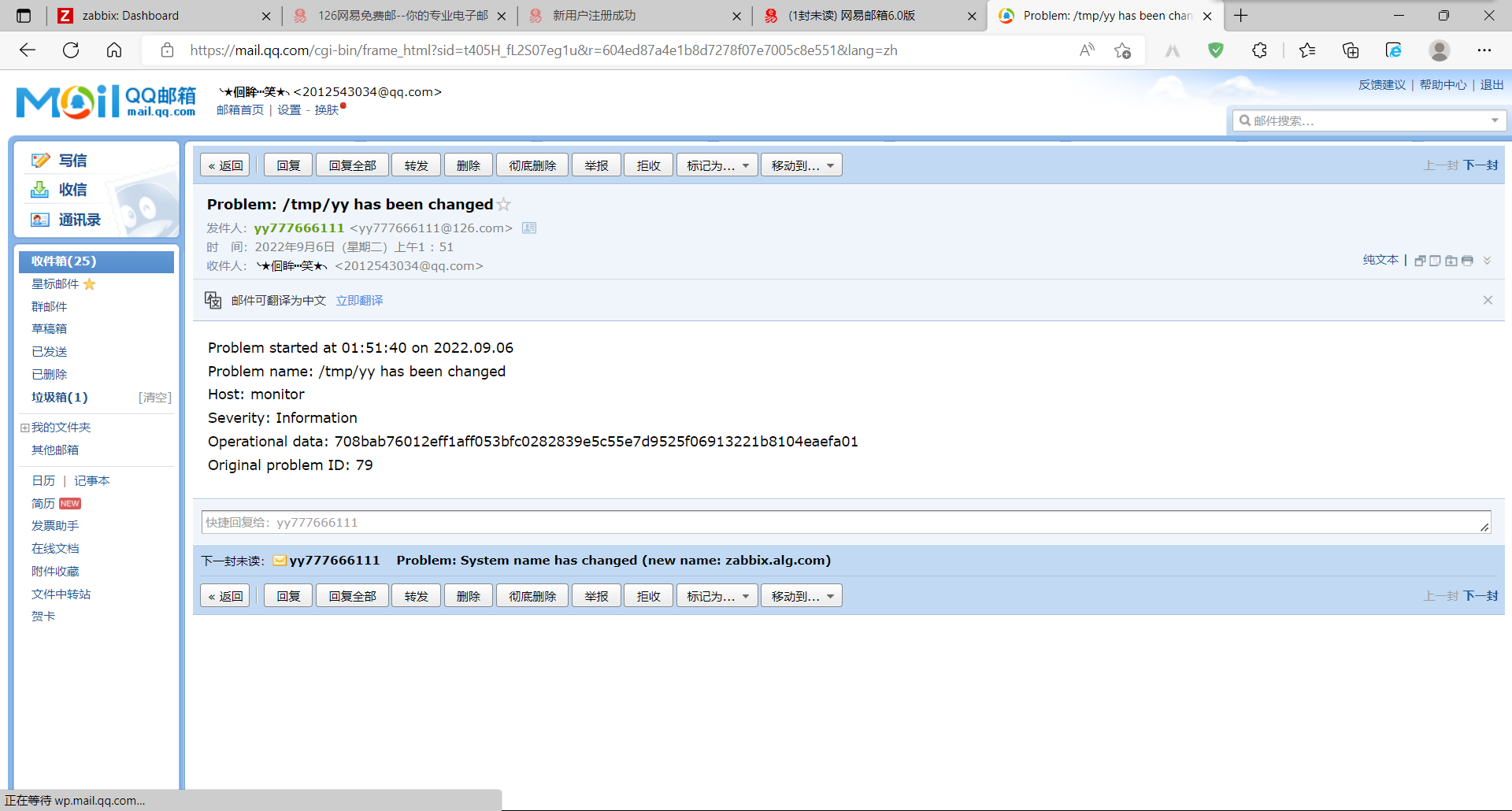Screen dimensions: 1512x811
Task: Open 设置 settings link in header
Action: pos(289,110)
